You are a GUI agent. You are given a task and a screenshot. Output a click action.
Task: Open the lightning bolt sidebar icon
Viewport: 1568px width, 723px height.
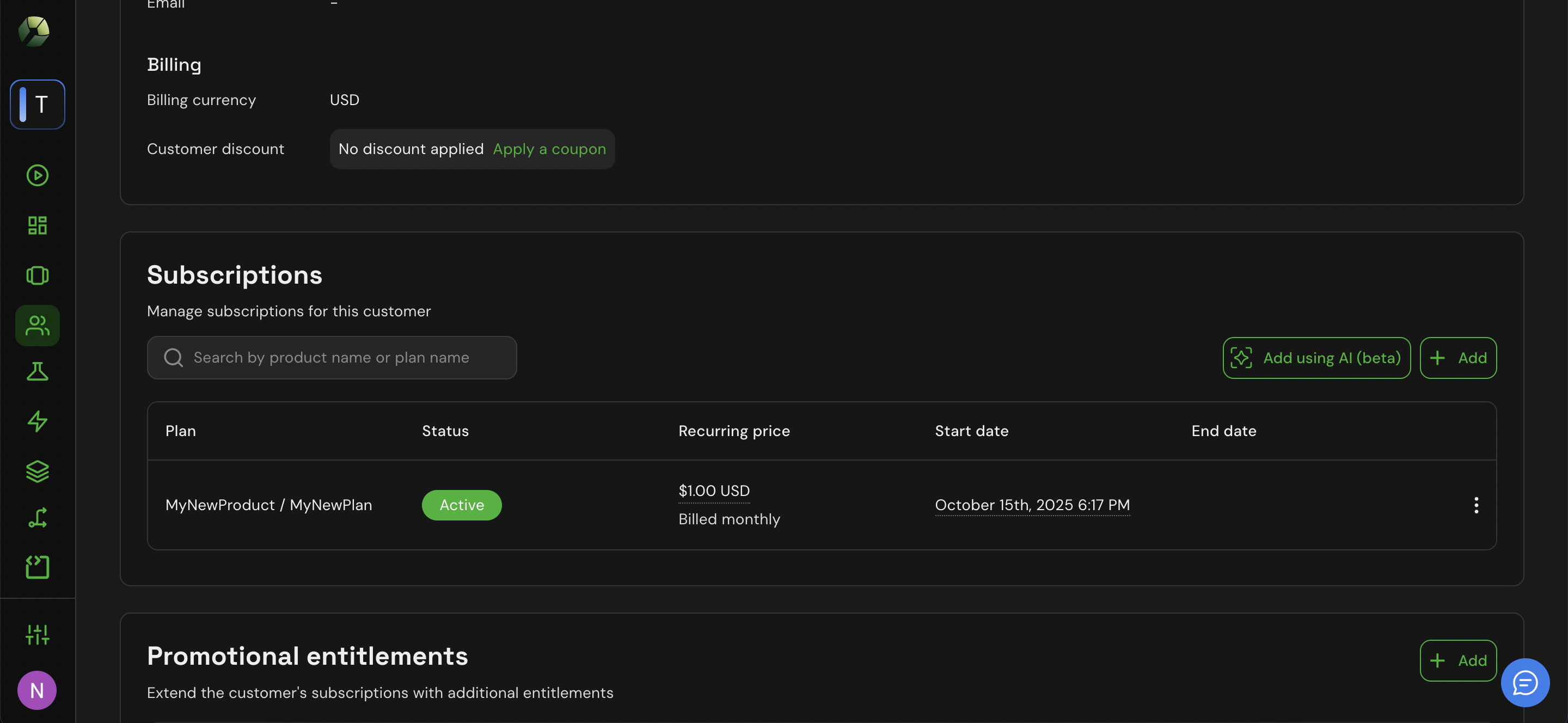tap(37, 421)
